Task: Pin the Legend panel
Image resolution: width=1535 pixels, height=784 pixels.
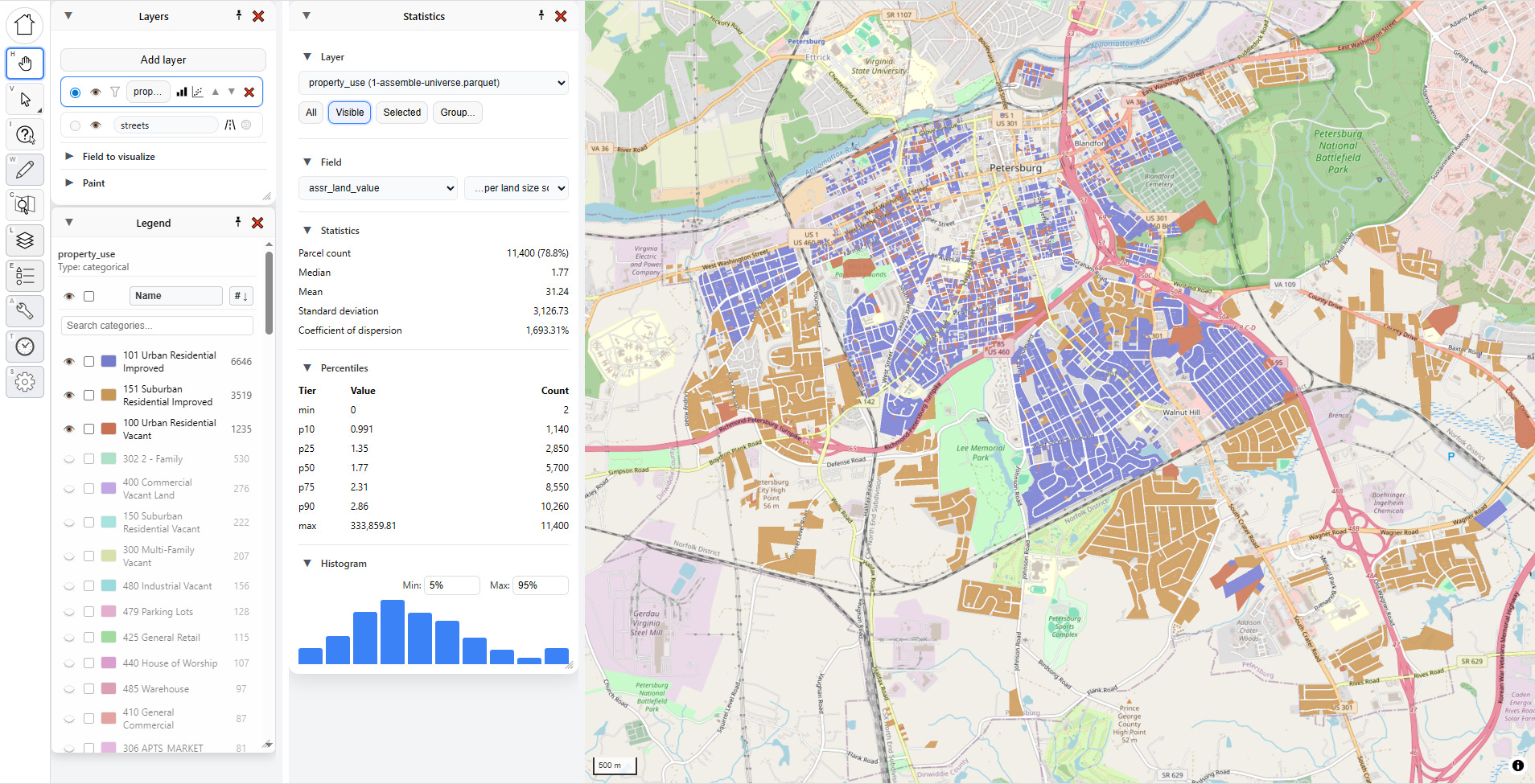Action: pyautogui.click(x=238, y=223)
